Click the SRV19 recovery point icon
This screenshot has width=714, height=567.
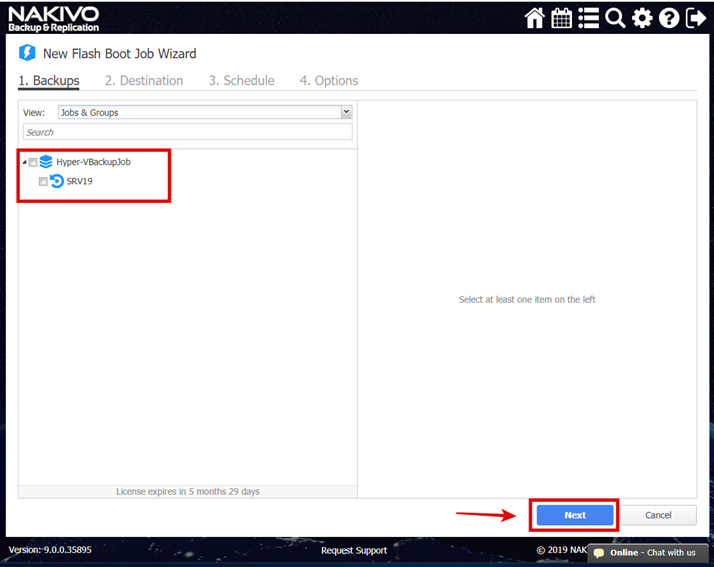tap(56, 181)
